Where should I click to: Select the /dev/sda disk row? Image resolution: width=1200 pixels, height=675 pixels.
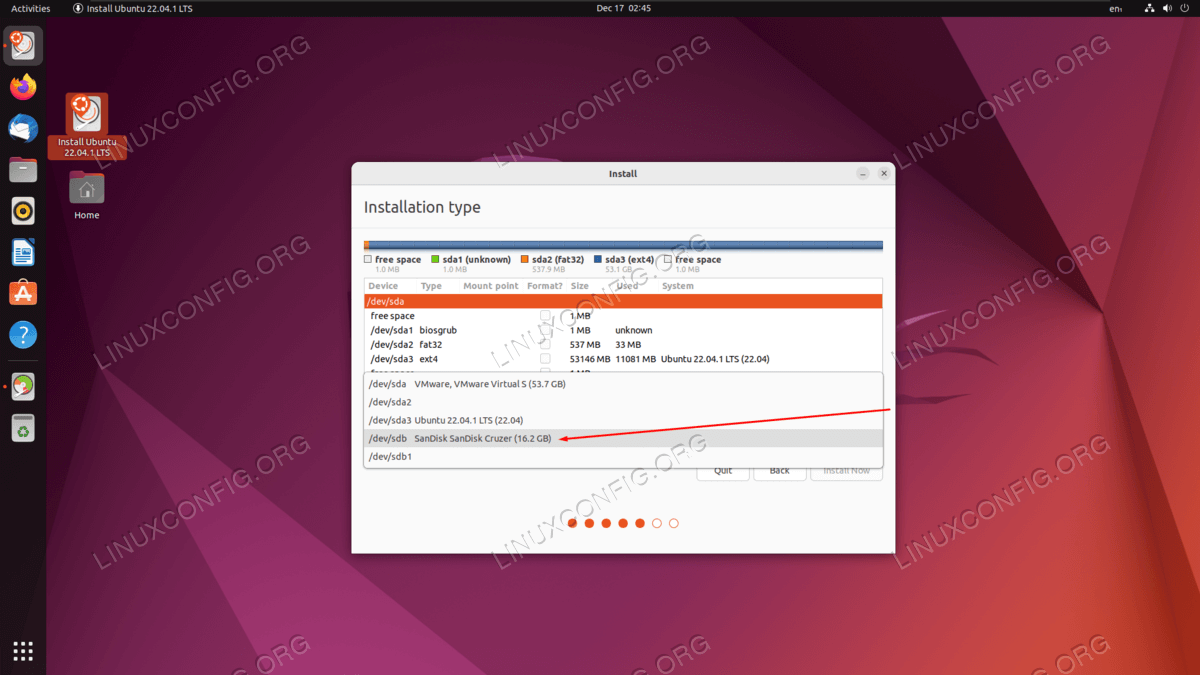click(x=623, y=301)
